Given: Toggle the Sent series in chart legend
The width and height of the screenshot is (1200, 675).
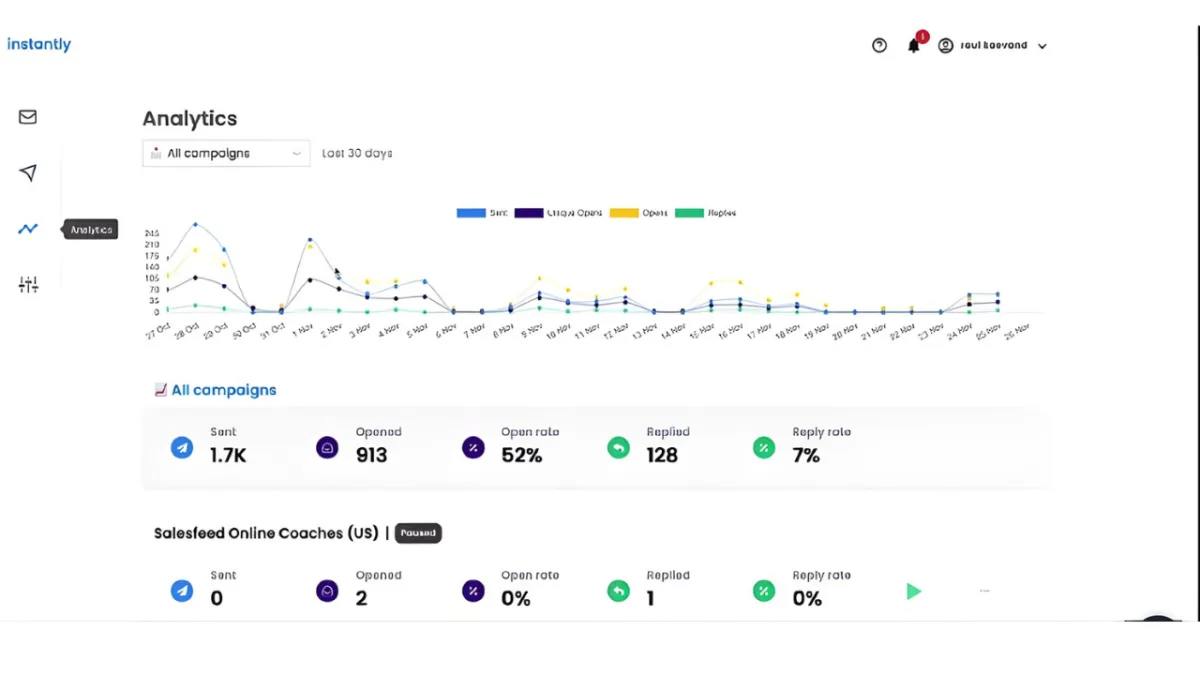Looking at the screenshot, I should click(x=482, y=213).
